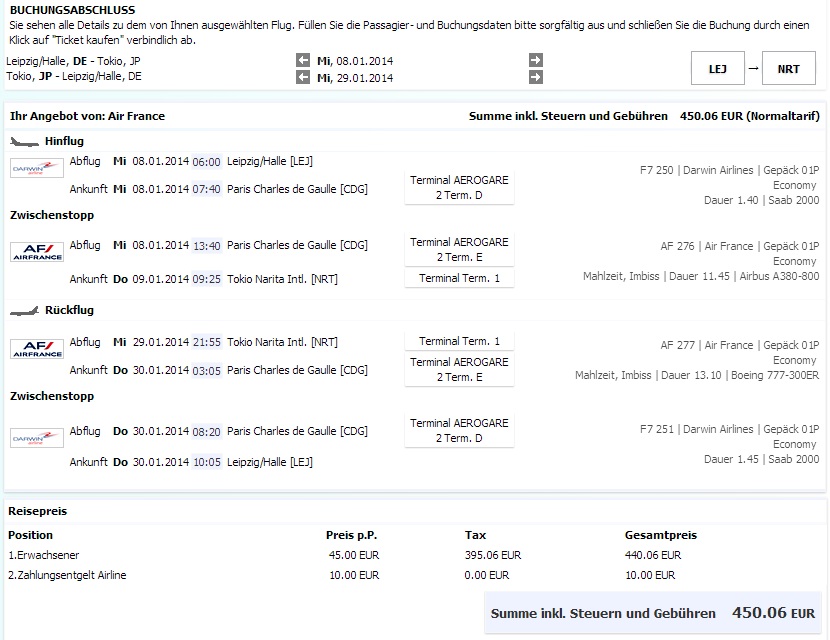Click Darwin Airlines logo for flight F7 251
830x640 pixels.
(x=37, y=438)
